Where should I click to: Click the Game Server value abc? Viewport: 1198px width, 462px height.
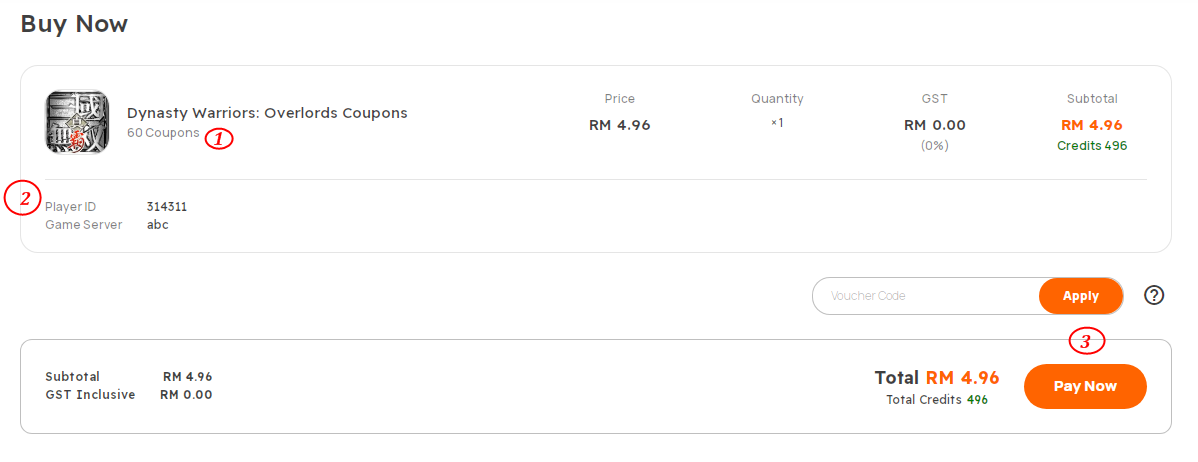click(157, 225)
